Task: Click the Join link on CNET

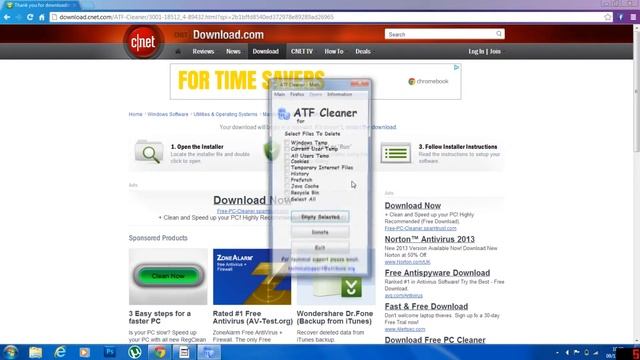Action: click(x=495, y=51)
